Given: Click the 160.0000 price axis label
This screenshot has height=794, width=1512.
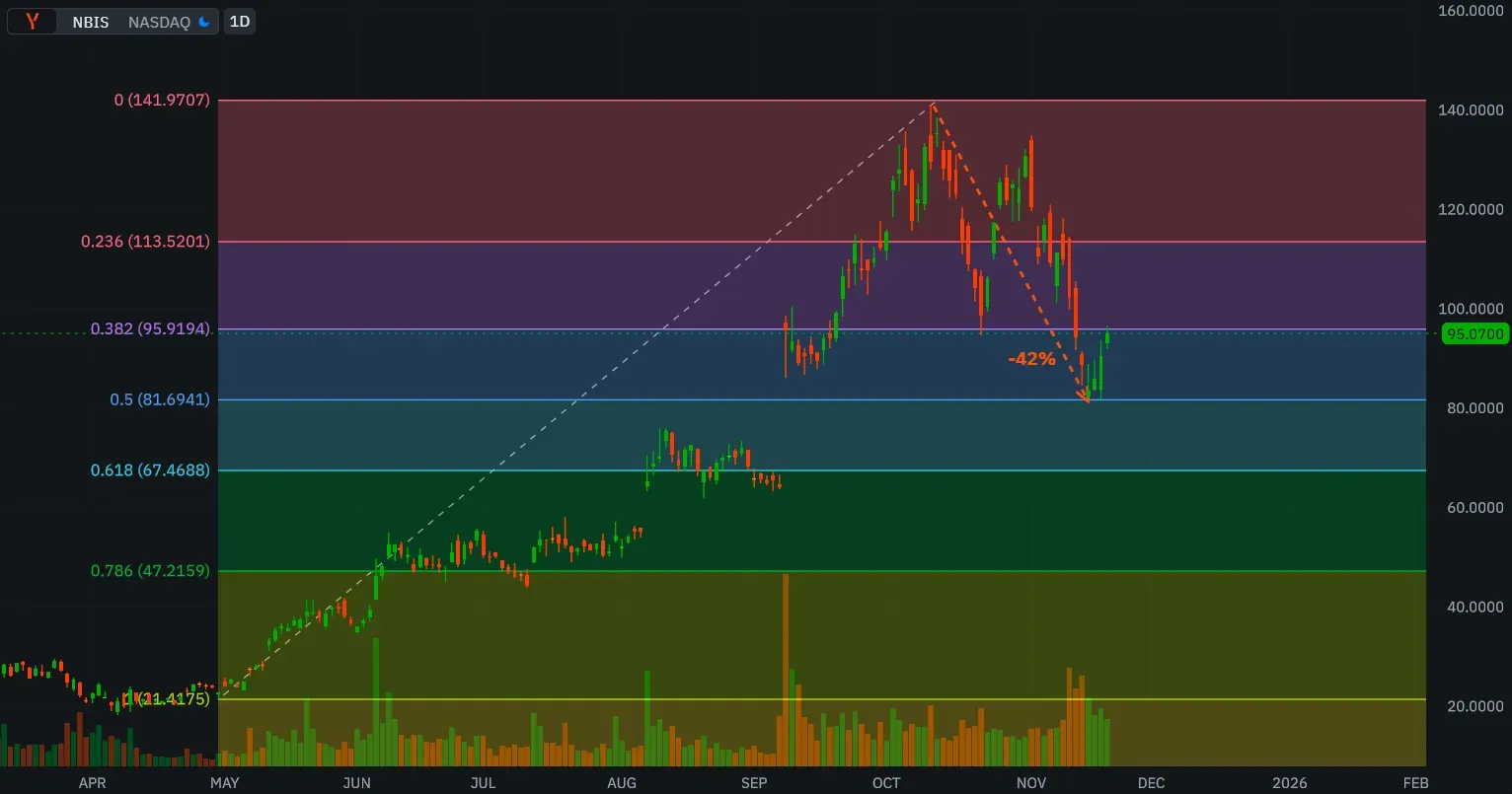Looking at the screenshot, I should 1471,11.
